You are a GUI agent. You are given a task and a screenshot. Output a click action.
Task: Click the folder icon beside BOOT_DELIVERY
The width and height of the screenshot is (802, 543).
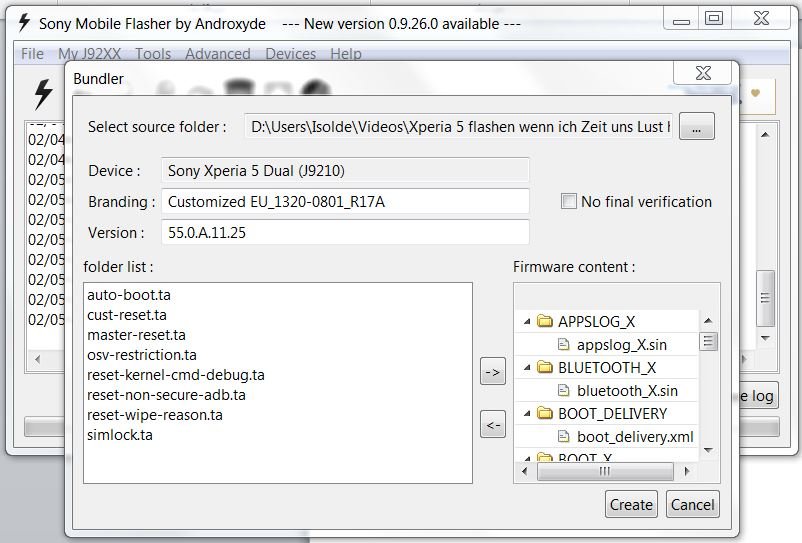coord(545,413)
